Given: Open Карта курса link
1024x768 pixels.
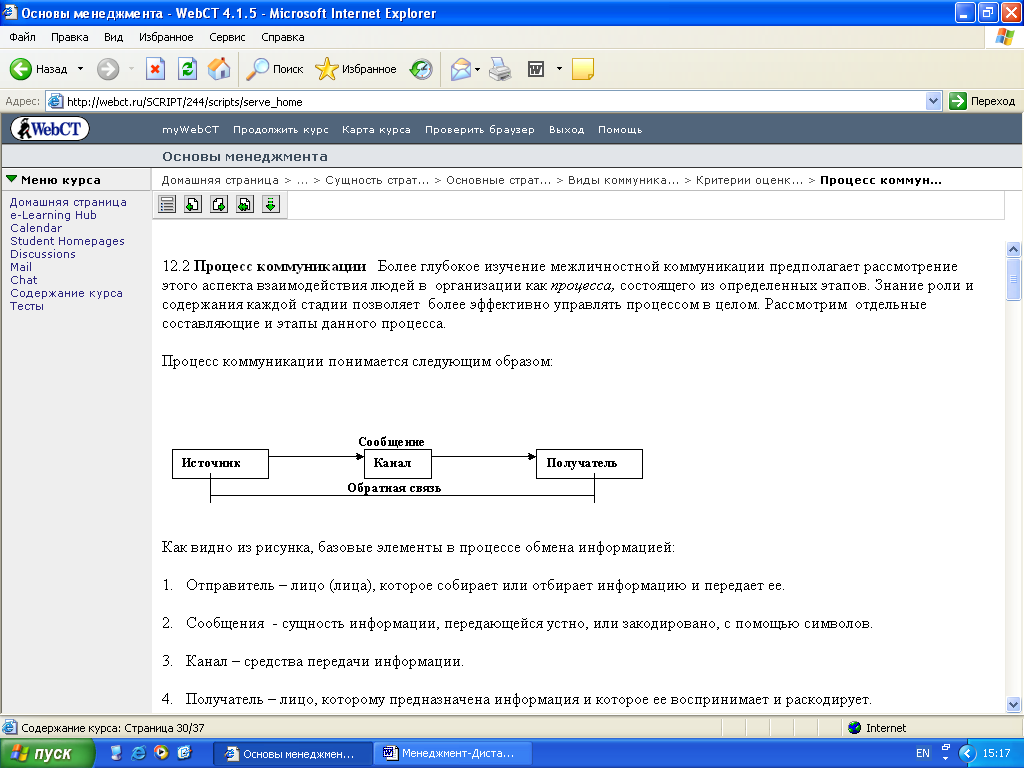Looking at the screenshot, I should pos(376,129).
